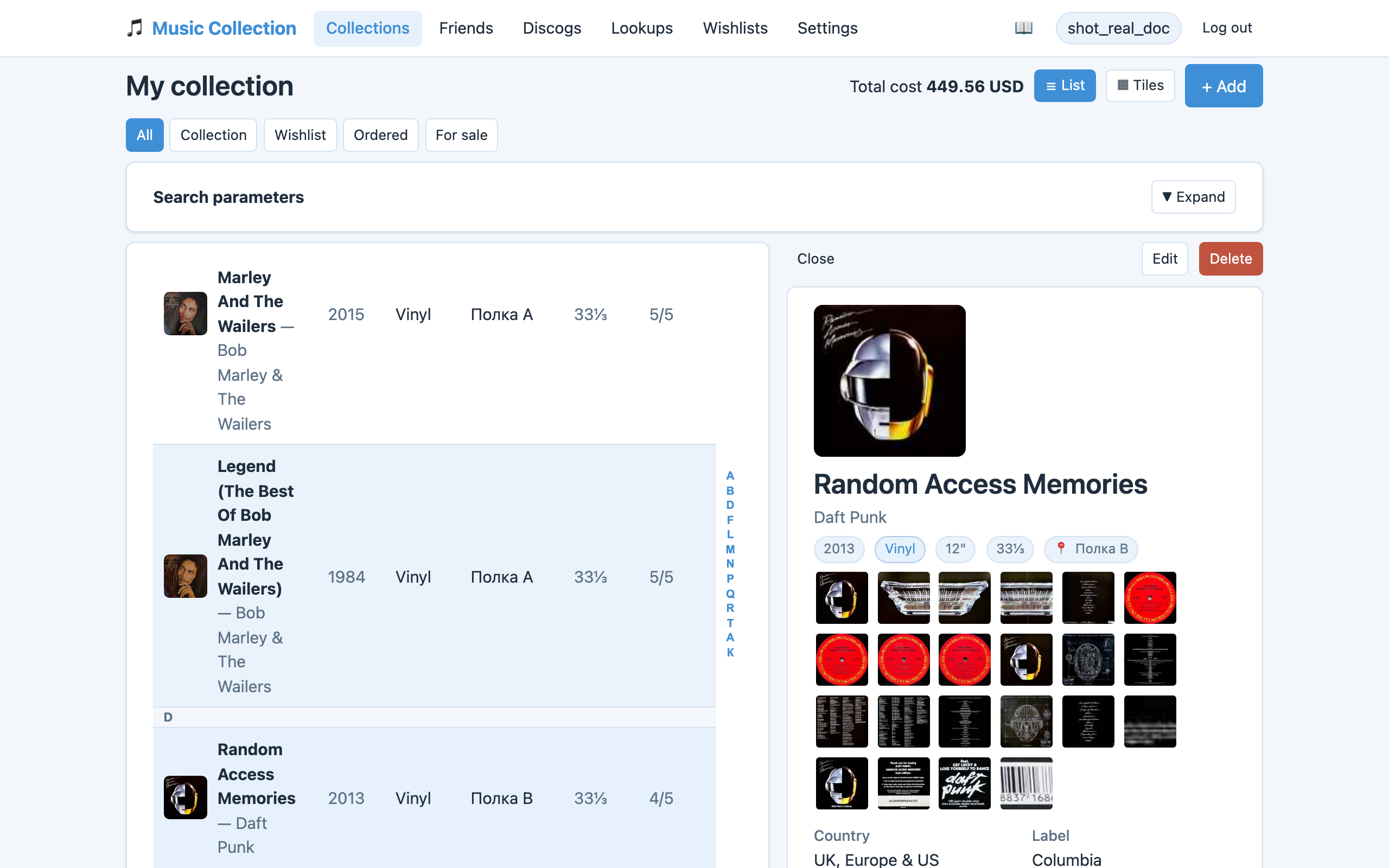Select the 'Random Access Memories' heading text
Image resolution: width=1389 pixels, height=868 pixels.
980,484
